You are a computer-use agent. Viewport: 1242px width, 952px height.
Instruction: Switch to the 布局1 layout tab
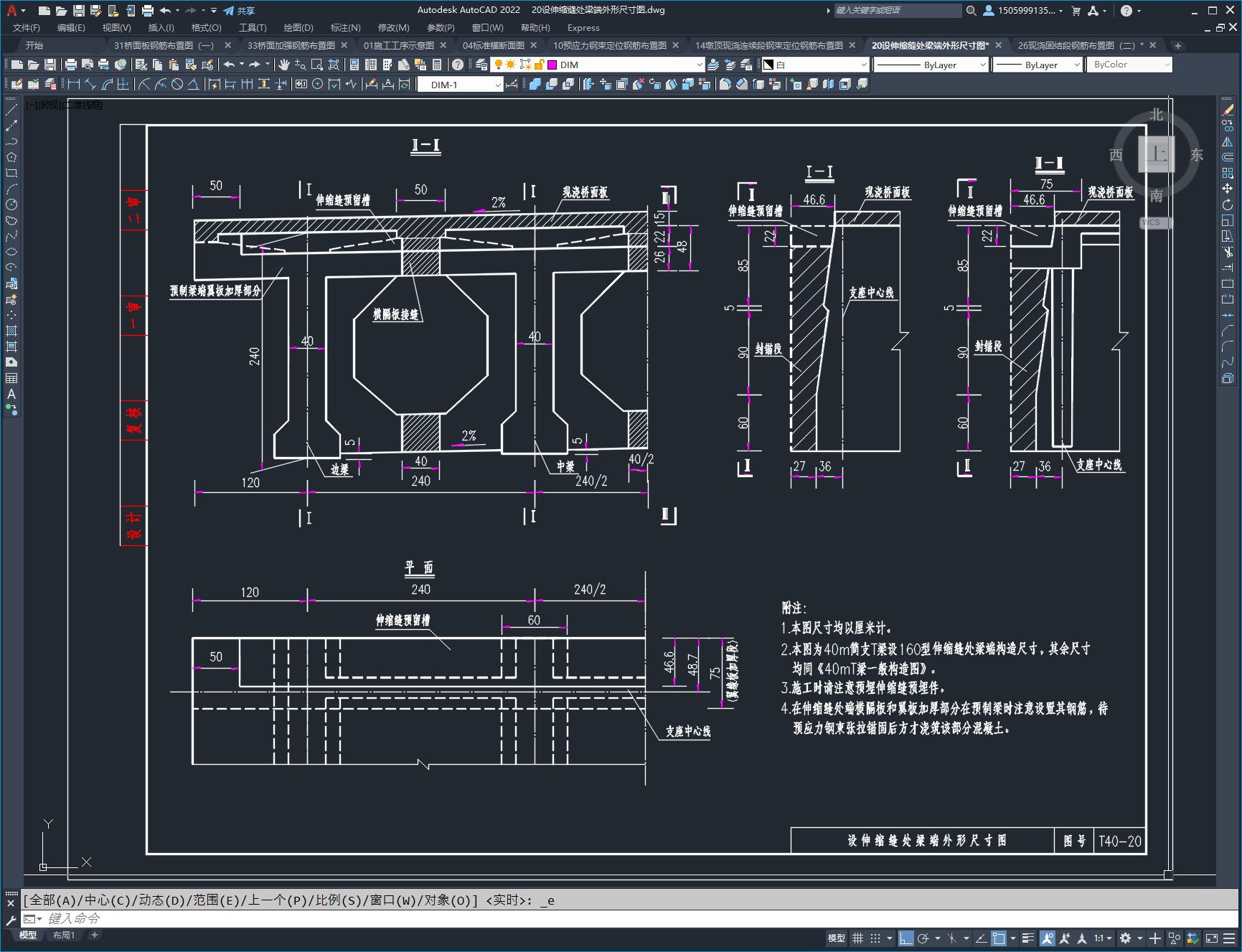tap(64, 935)
